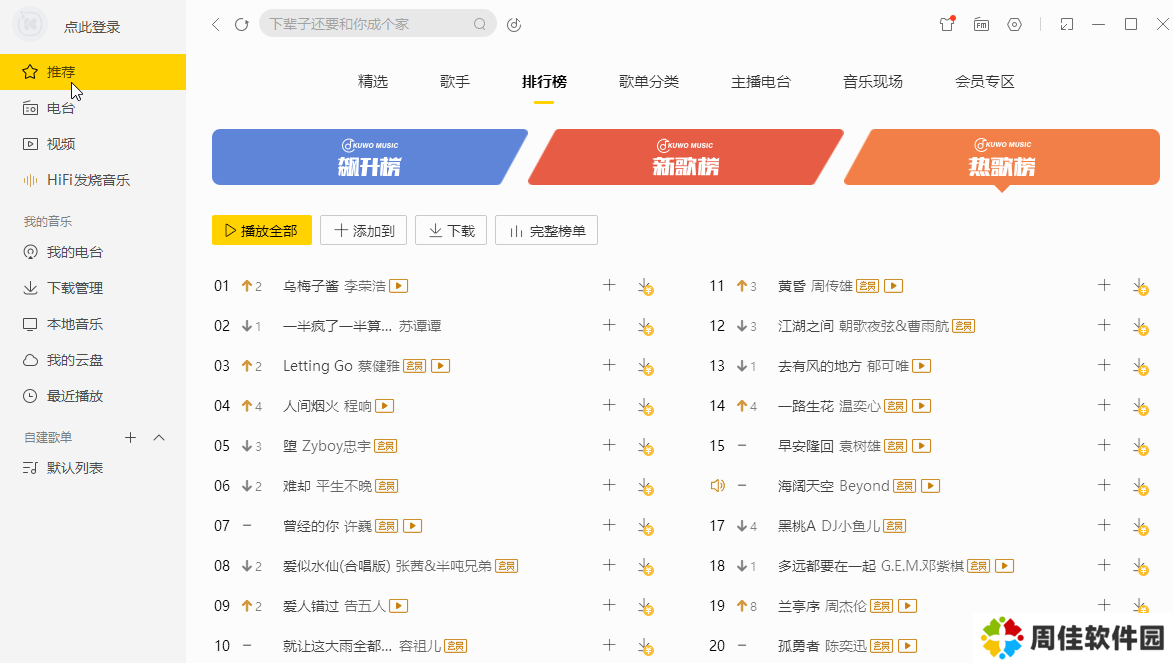This screenshot has width=1173, height=663.
Task: Click the back navigation arrow
Action: [x=215, y=24]
